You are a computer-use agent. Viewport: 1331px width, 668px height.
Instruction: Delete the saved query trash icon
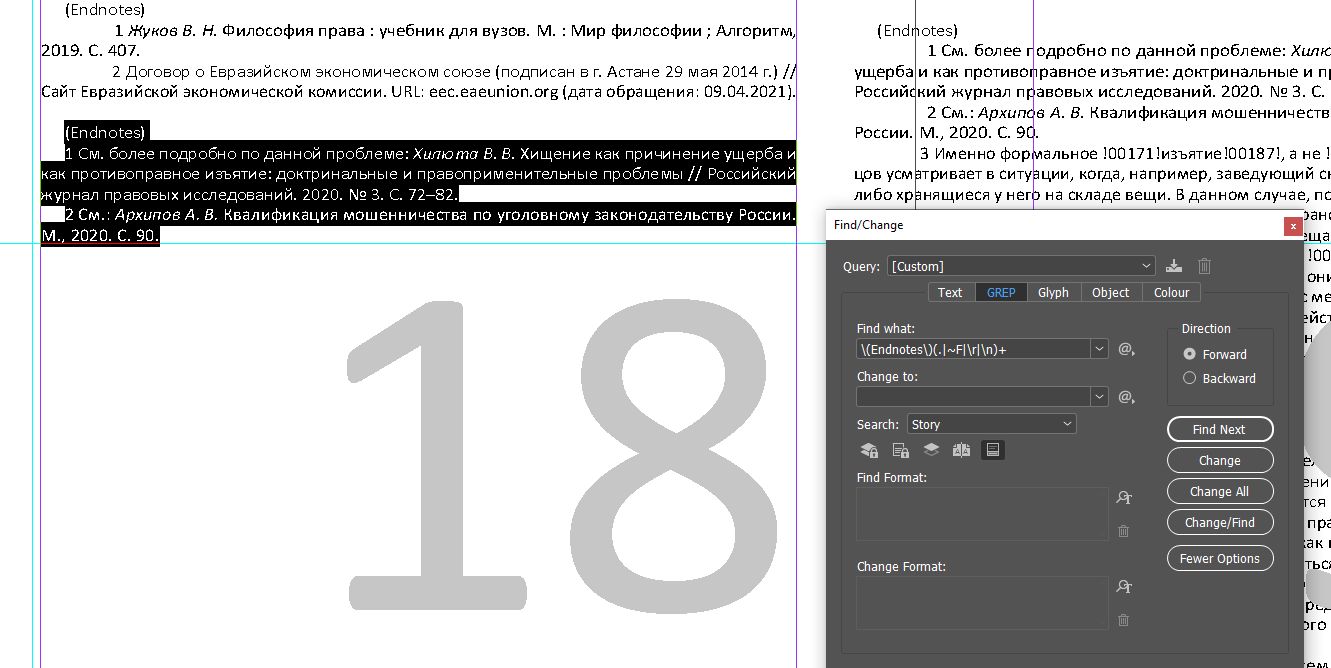click(1205, 266)
